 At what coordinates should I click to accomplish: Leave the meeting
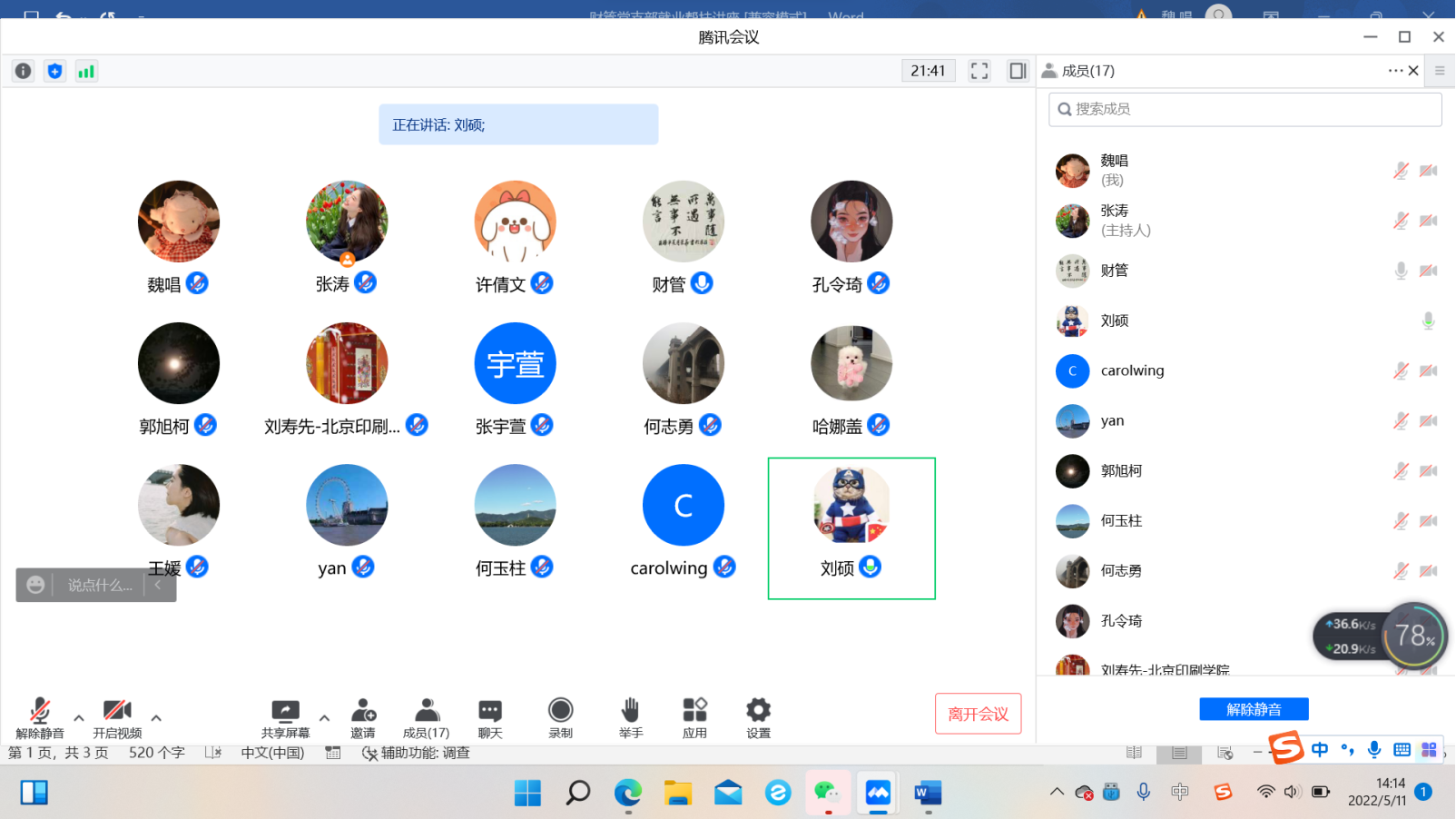pos(979,714)
